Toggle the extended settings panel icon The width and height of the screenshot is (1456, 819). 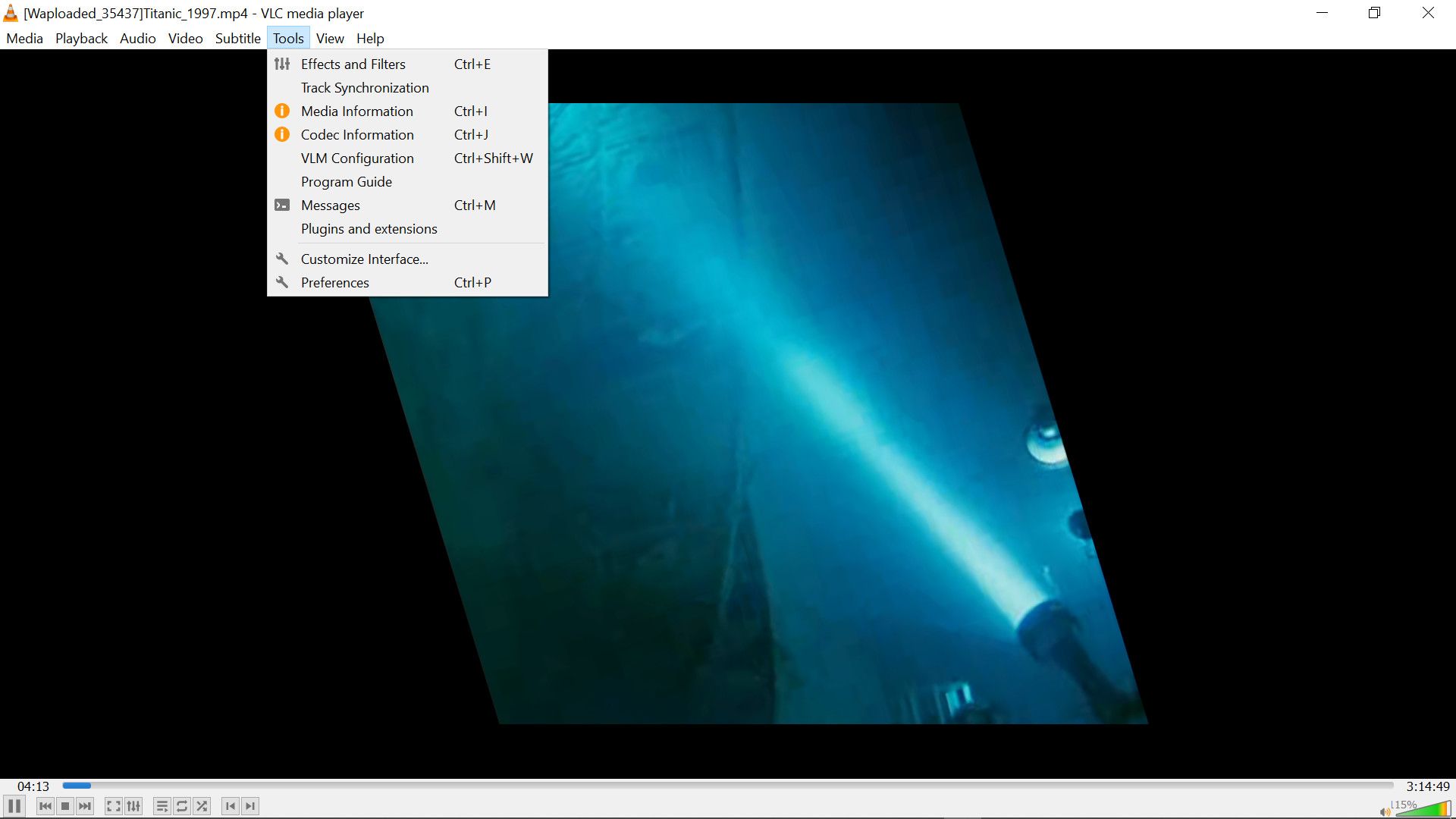click(x=133, y=806)
